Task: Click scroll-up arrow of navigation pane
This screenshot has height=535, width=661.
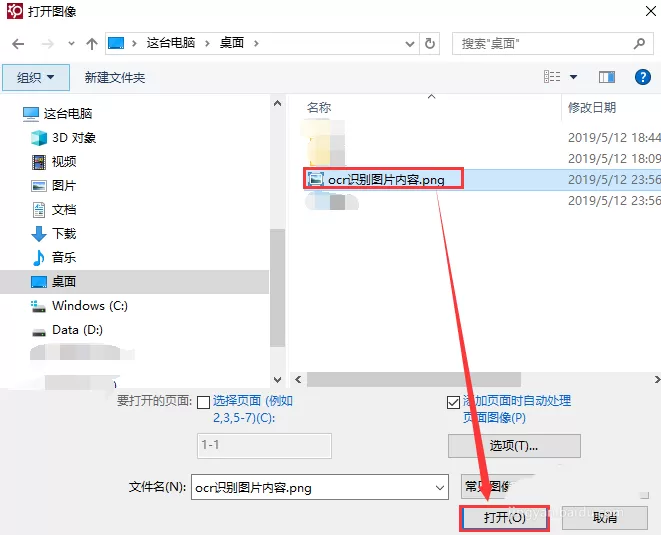Action: click(277, 103)
